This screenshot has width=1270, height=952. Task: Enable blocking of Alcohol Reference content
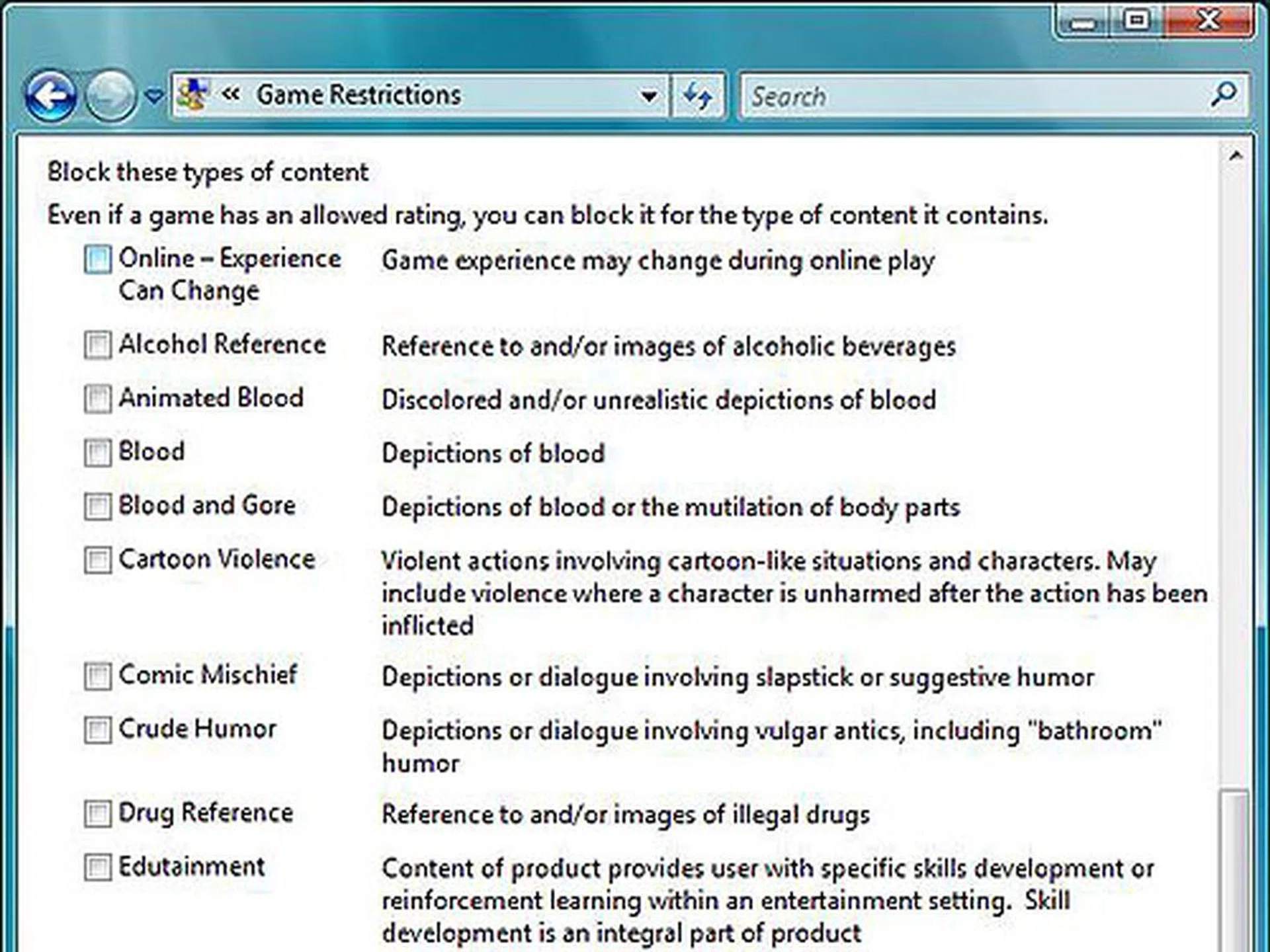point(97,345)
